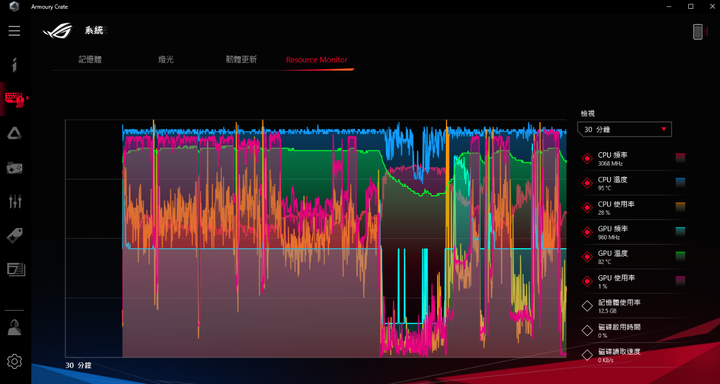Open the deals price tag icon

click(x=15, y=236)
